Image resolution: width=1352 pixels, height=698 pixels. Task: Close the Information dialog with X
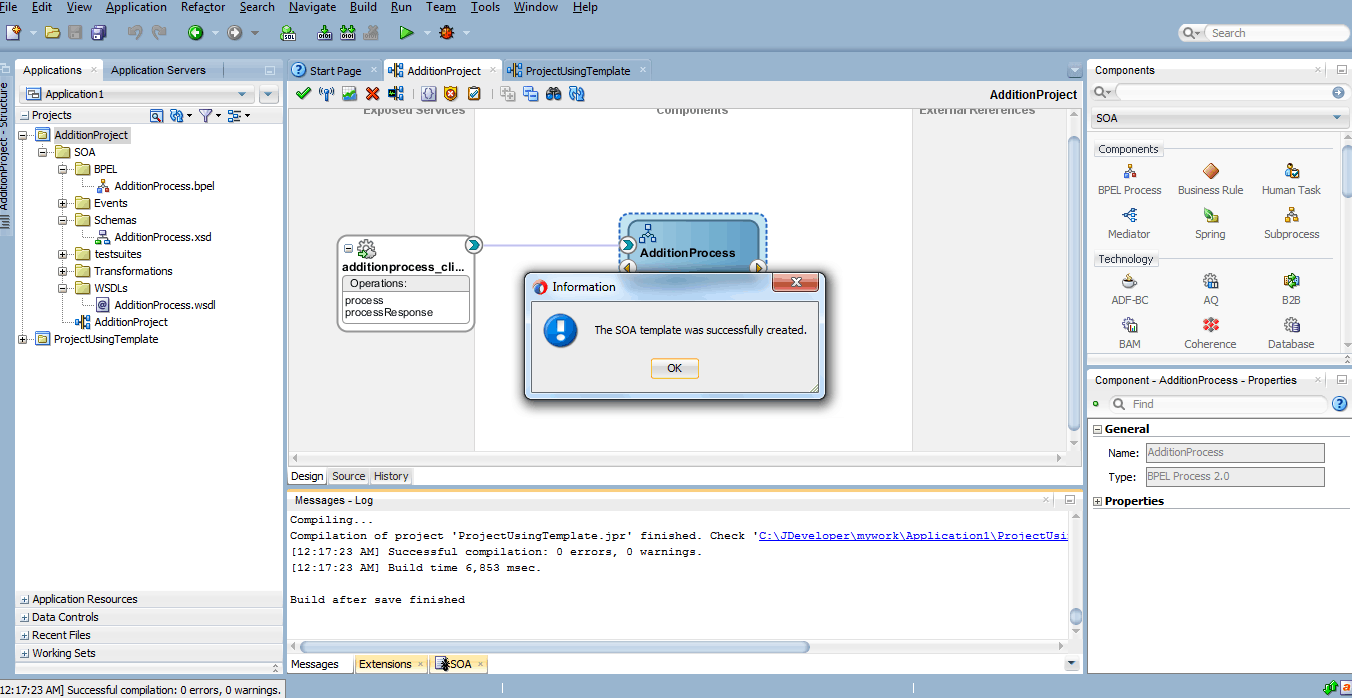(x=796, y=284)
